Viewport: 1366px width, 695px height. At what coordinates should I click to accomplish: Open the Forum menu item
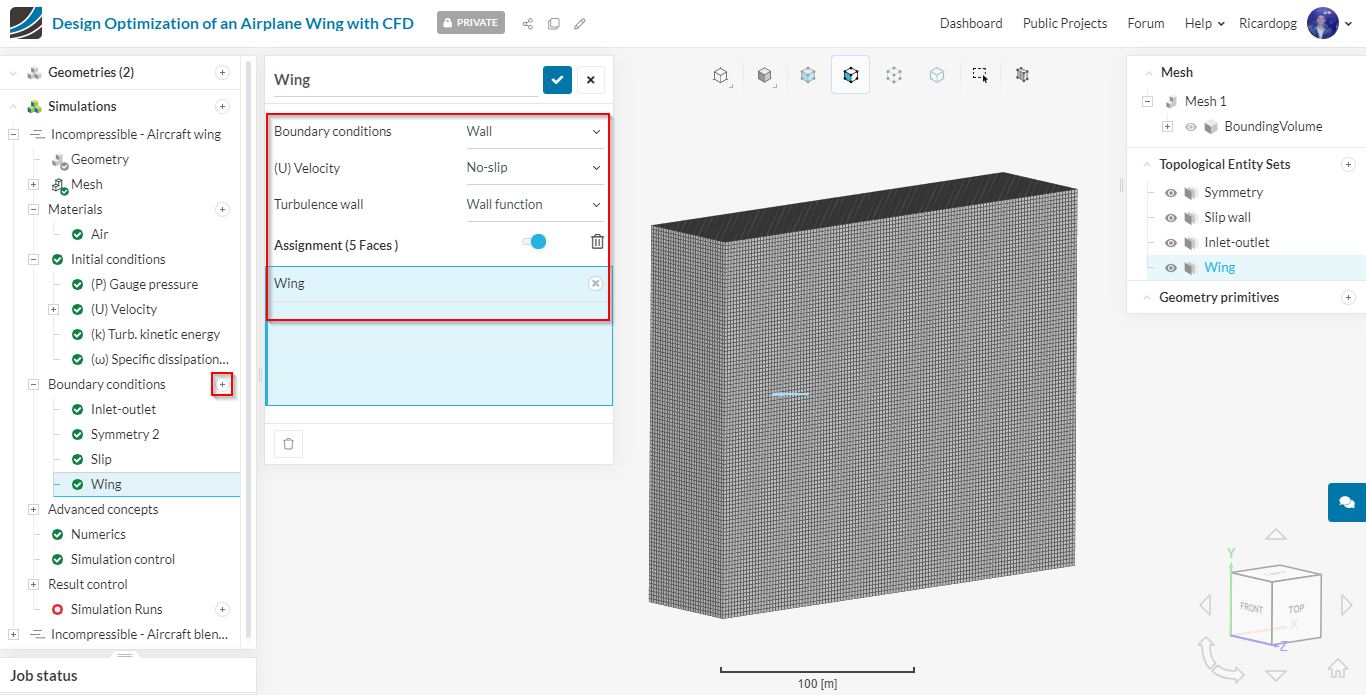click(1145, 23)
